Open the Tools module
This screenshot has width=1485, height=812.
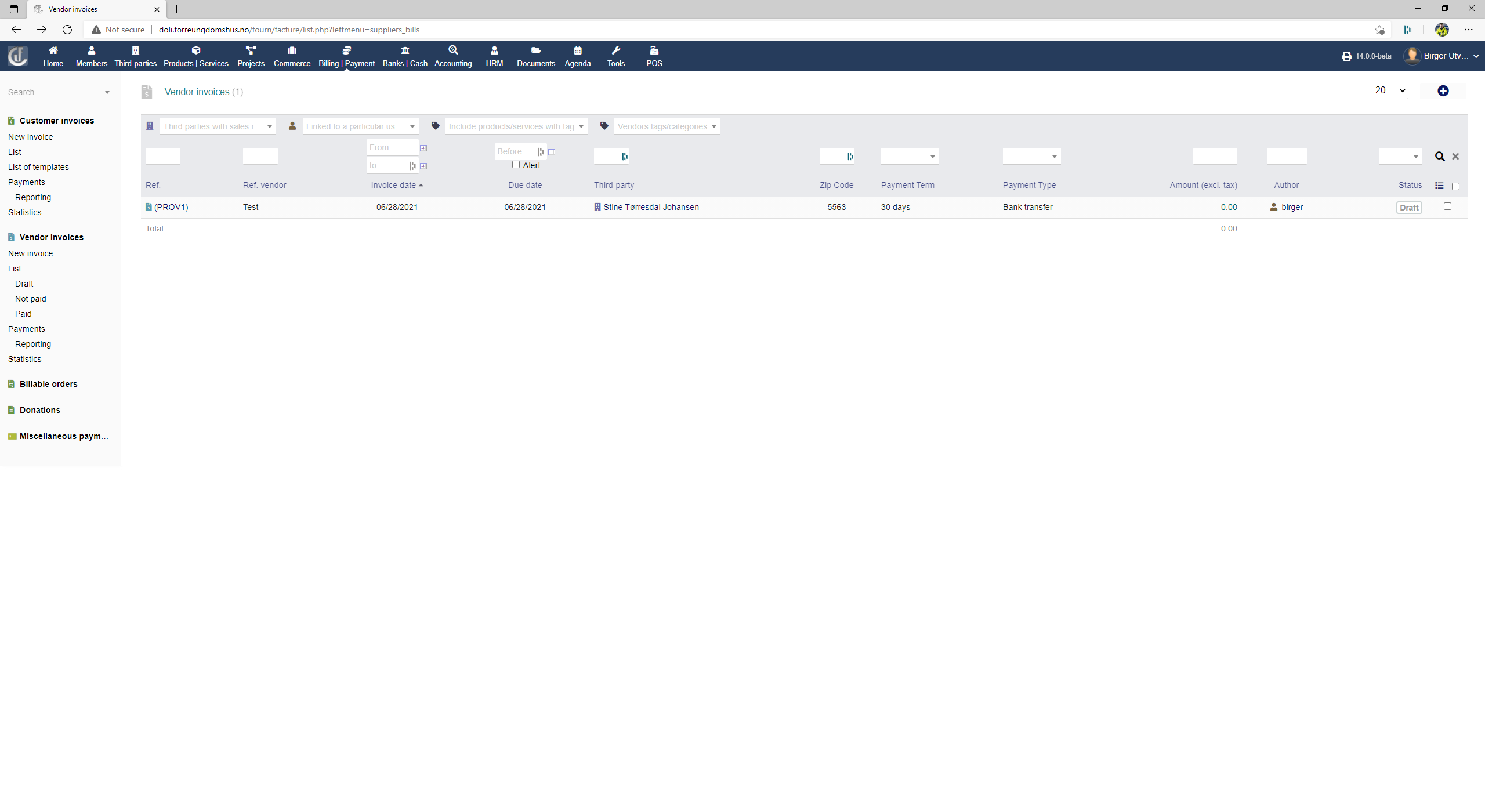coord(615,56)
